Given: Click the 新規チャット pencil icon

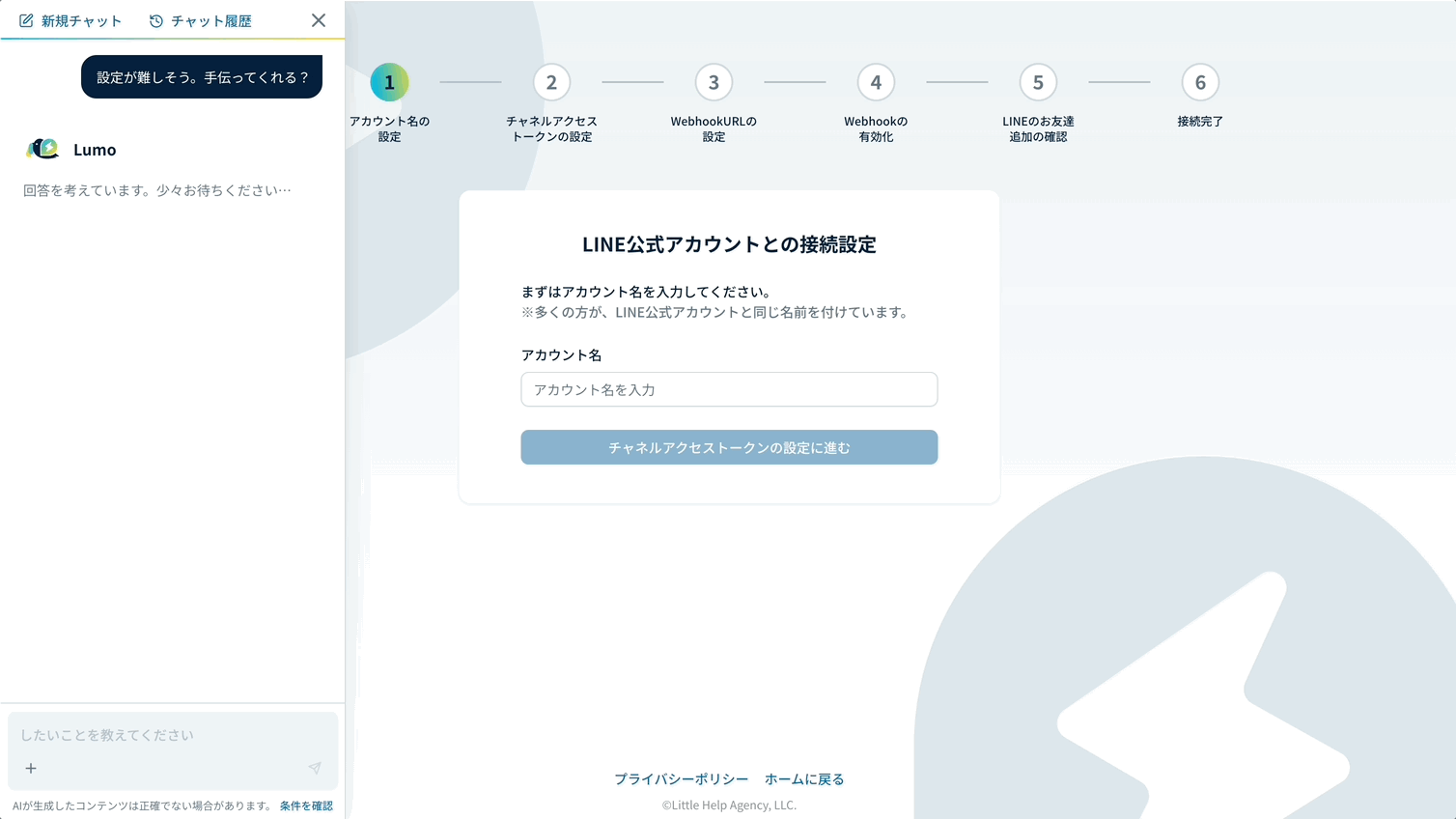Looking at the screenshot, I should tap(26, 19).
